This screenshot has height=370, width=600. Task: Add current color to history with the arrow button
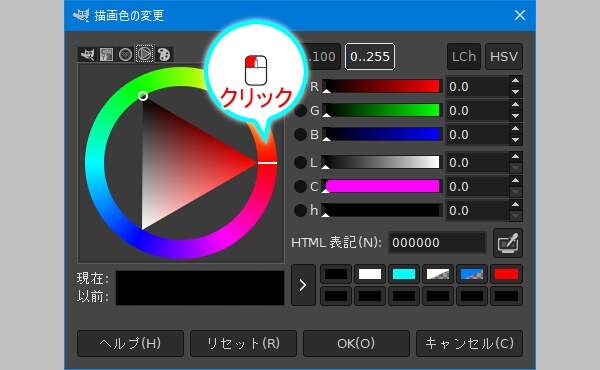(303, 285)
